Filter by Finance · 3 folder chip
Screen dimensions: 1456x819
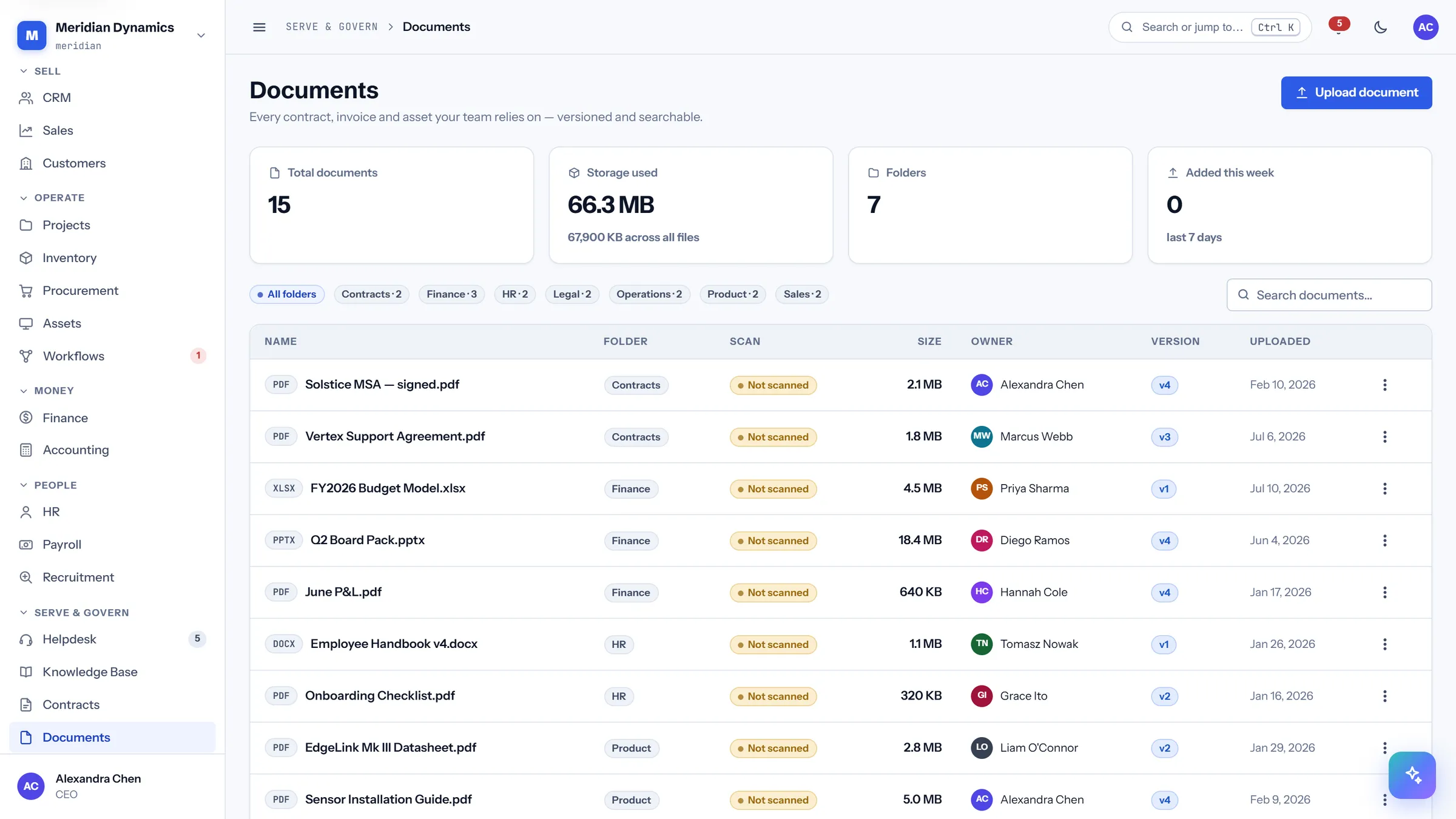pyautogui.click(x=451, y=294)
